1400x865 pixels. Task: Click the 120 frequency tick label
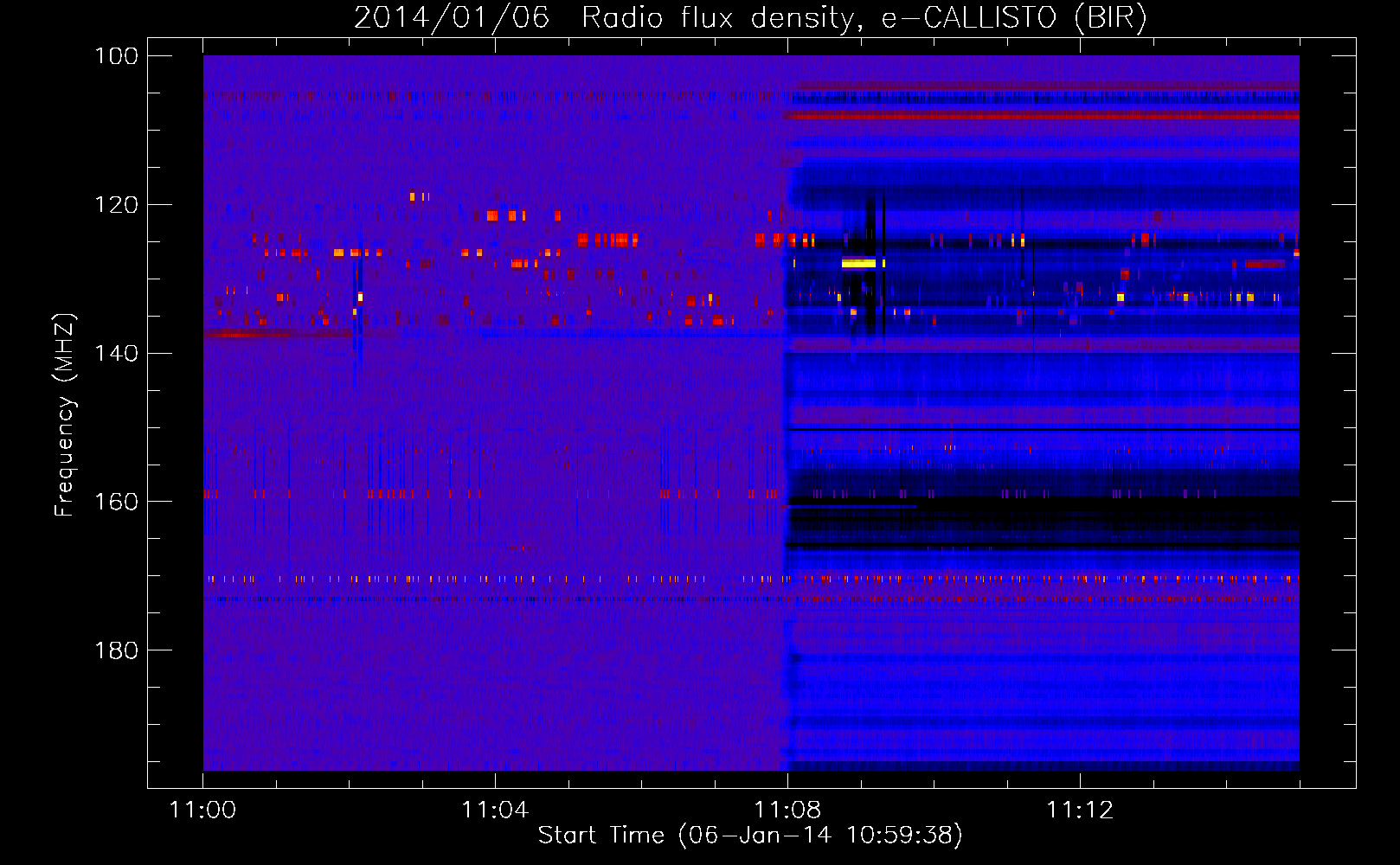(116, 205)
